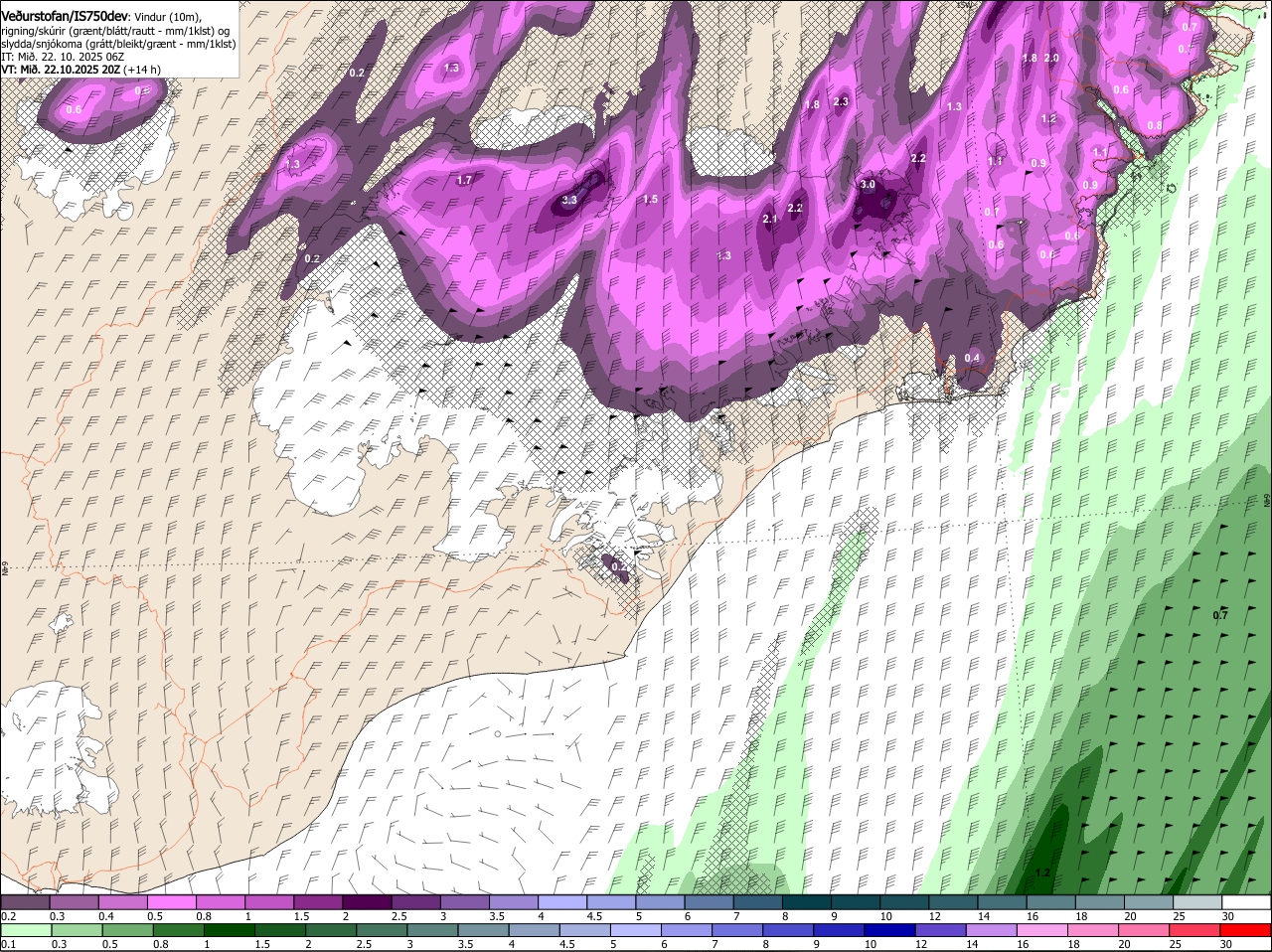Click the "2.0" snowfall value label
The width and height of the screenshot is (1272, 952).
[x=1051, y=58]
